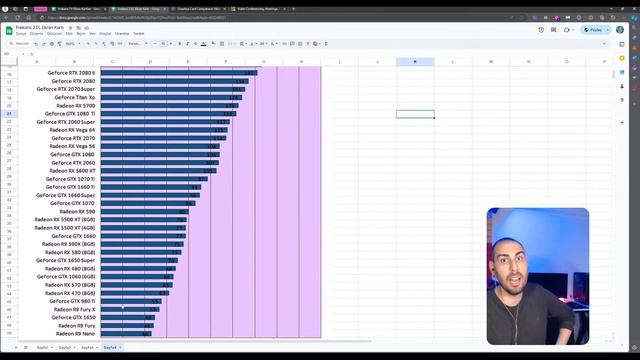Screen dimensions: 640x360
Task: Open the text color picker
Action: 204,44
